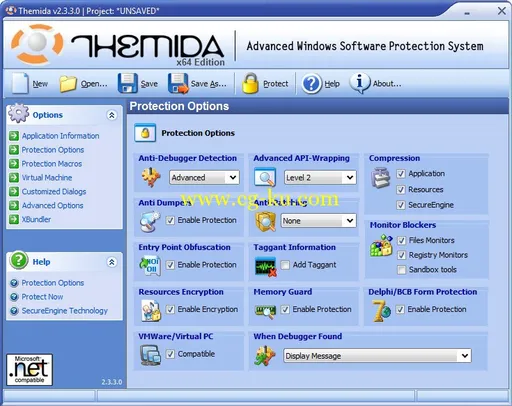The image size is (512, 406).
Task: Click the Entry Point Obfuscation binary icon
Action: click(x=150, y=266)
